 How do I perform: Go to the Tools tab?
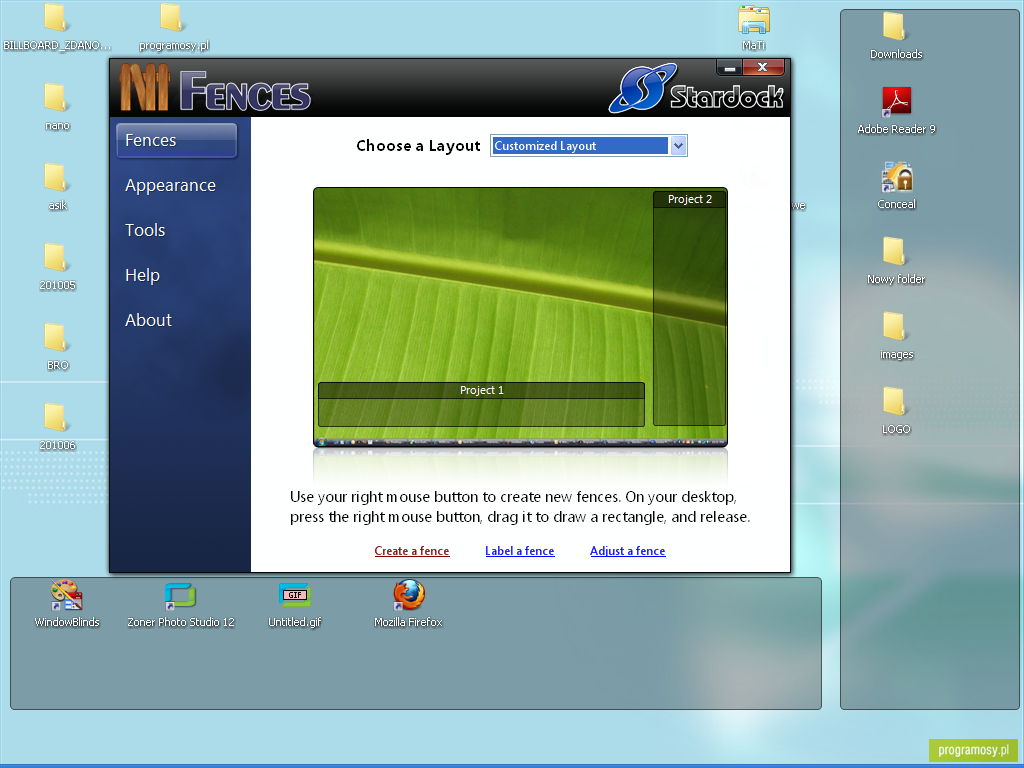[145, 231]
